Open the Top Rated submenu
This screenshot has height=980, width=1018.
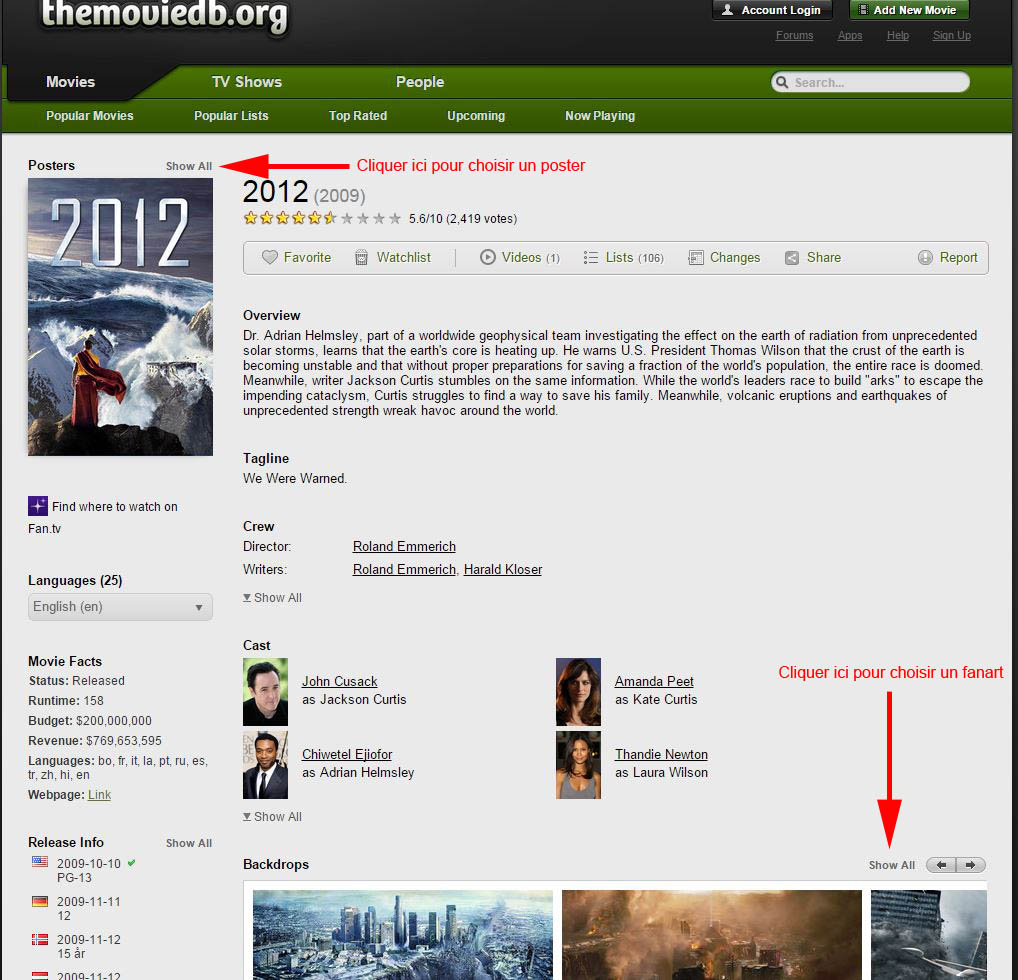click(x=358, y=116)
